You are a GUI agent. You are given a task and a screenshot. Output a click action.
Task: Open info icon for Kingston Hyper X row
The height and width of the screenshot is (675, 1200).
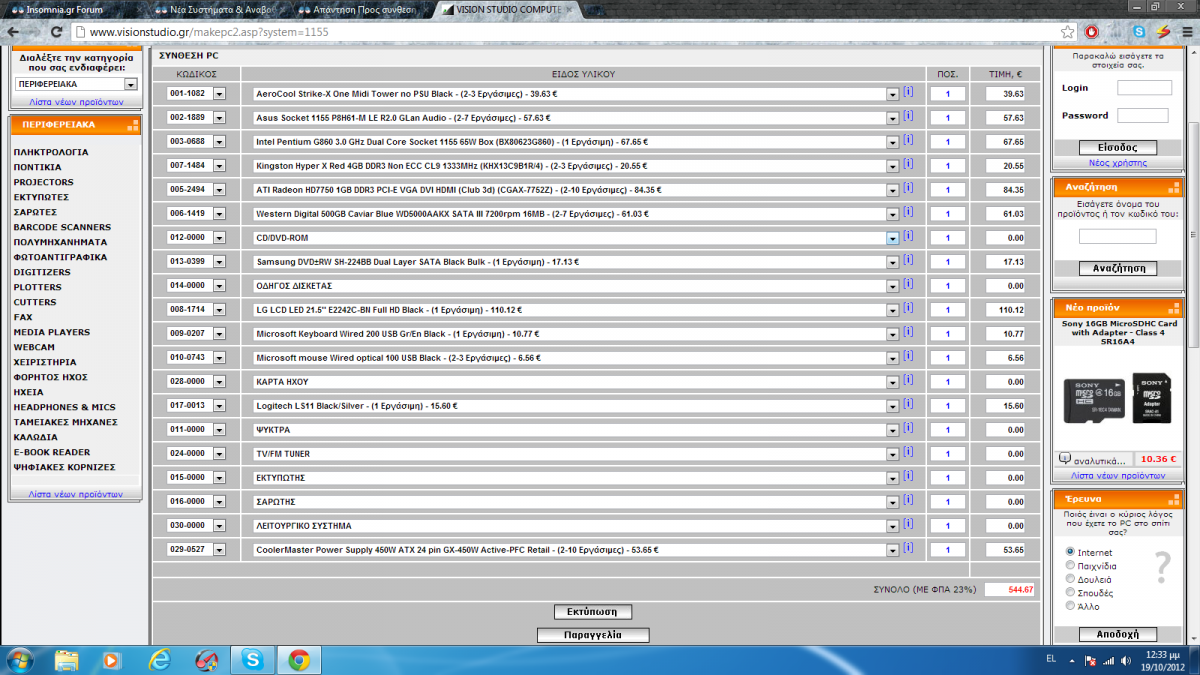908,164
